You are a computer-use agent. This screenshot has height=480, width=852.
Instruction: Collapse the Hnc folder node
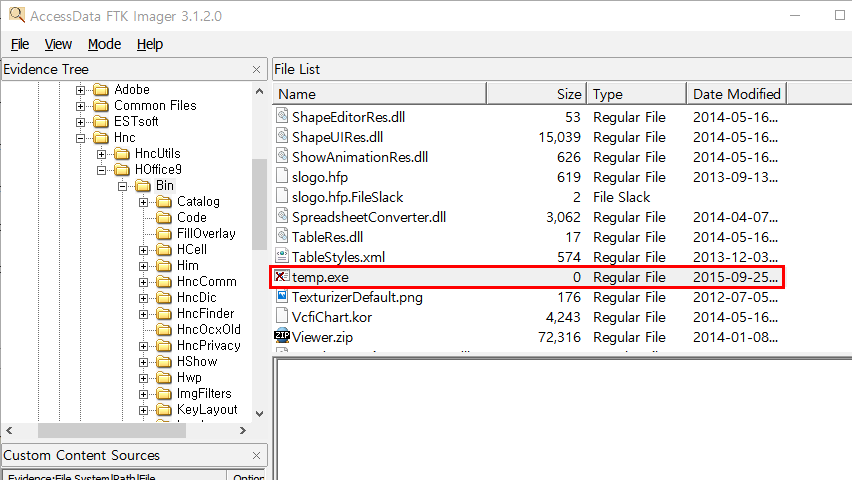[x=80, y=138]
